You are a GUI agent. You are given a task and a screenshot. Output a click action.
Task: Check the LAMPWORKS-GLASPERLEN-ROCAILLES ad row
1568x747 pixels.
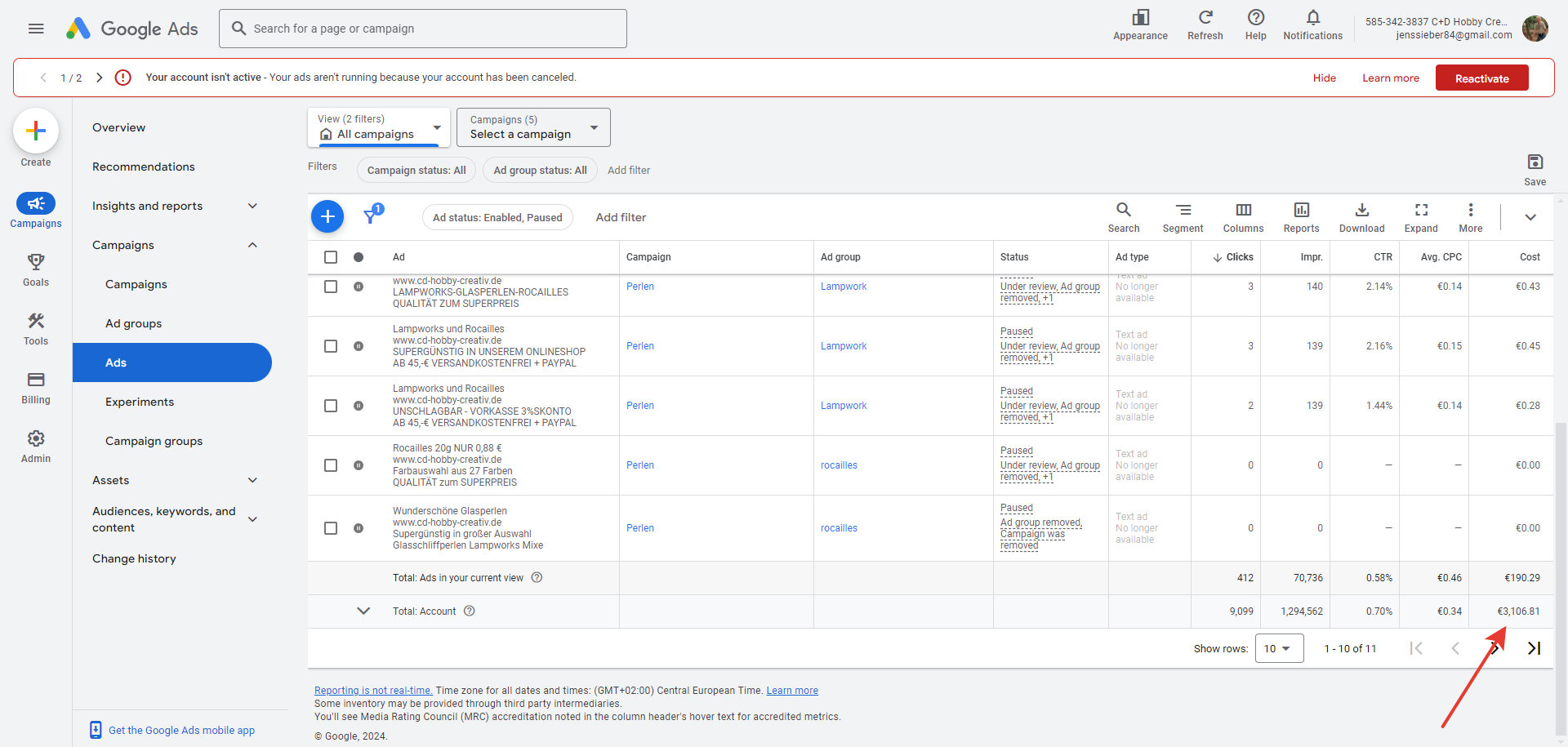(x=331, y=287)
